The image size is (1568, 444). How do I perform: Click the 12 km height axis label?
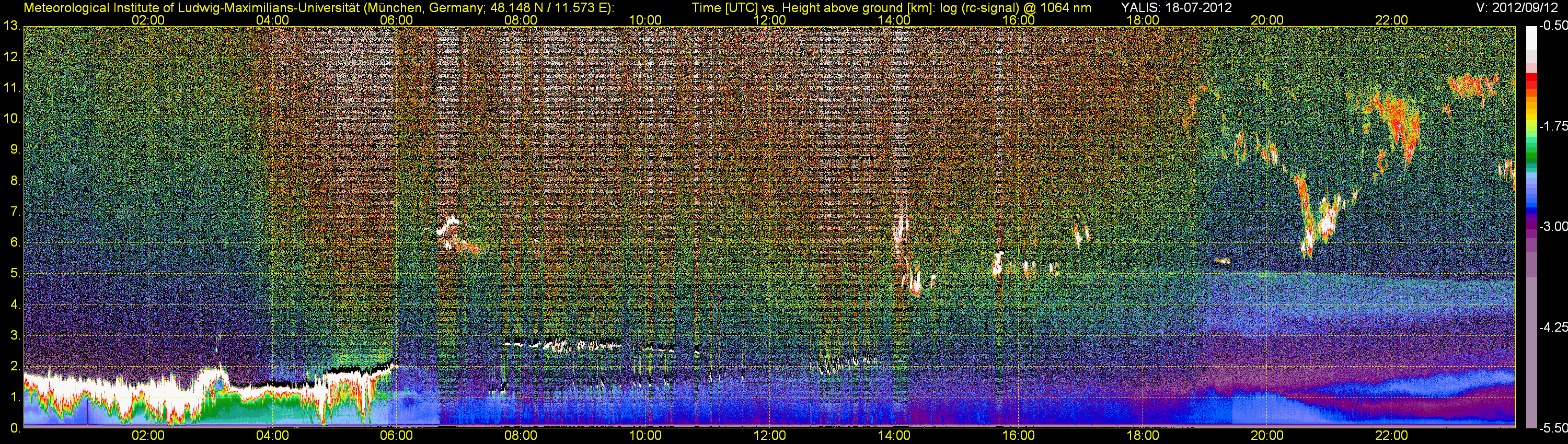tap(11, 57)
